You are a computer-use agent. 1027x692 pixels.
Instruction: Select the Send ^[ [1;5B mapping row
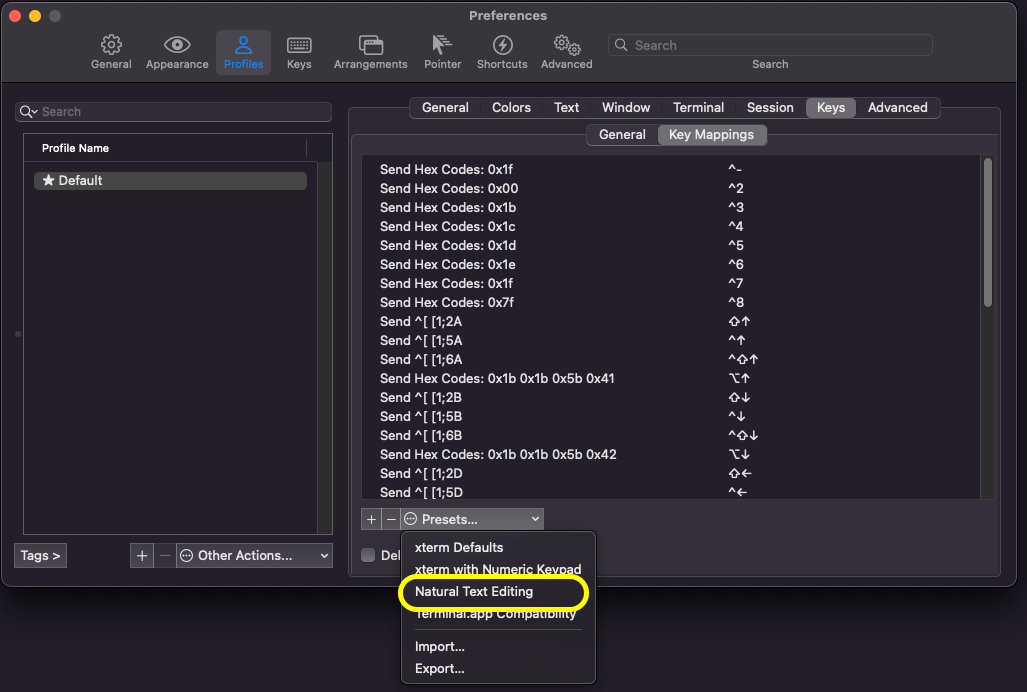point(671,416)
